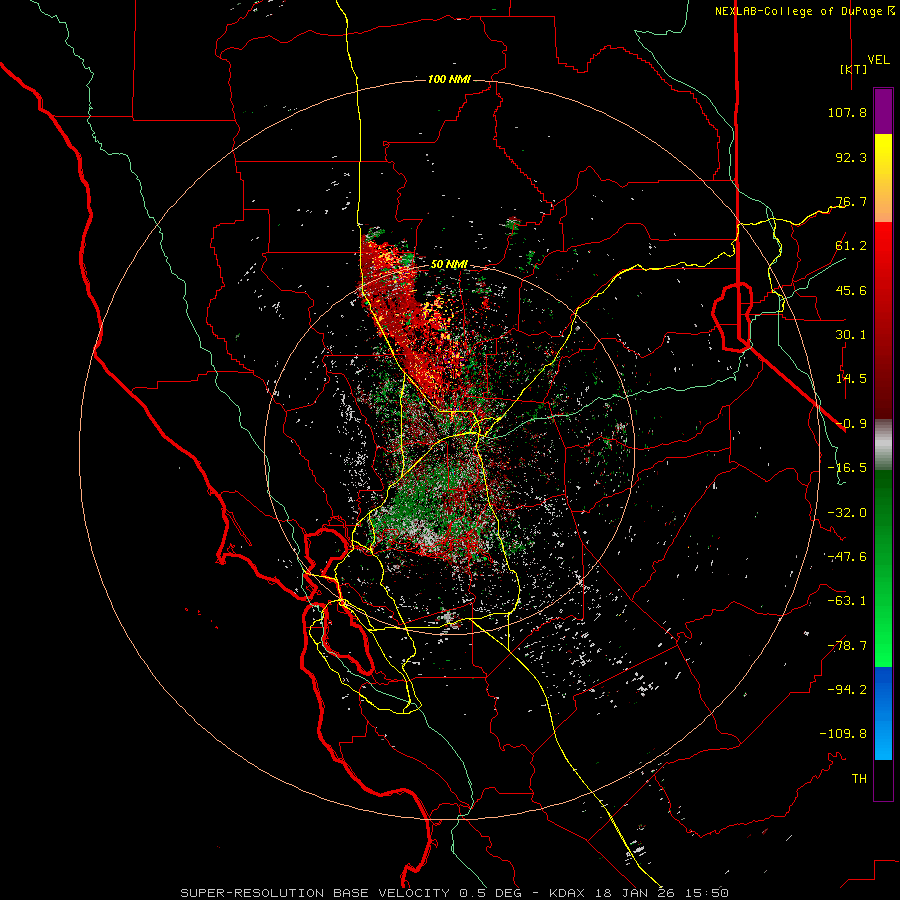The height and width of the screenshot is (900, 900).
Task: Click the -32.0 velocity scale value
Action: pyautogui.click(x=847, y=513)
